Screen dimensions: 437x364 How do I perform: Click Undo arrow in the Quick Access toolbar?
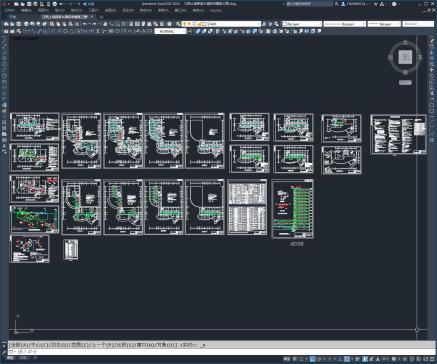(x=61, y=4)
